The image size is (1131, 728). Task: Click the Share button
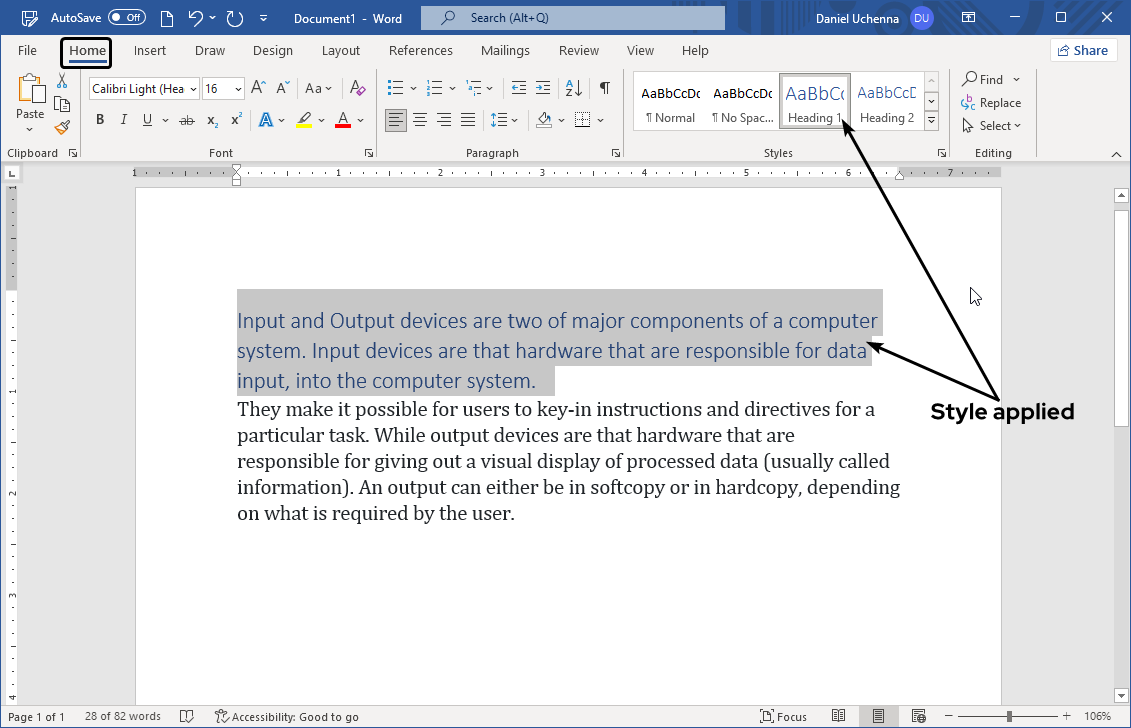1083,51
